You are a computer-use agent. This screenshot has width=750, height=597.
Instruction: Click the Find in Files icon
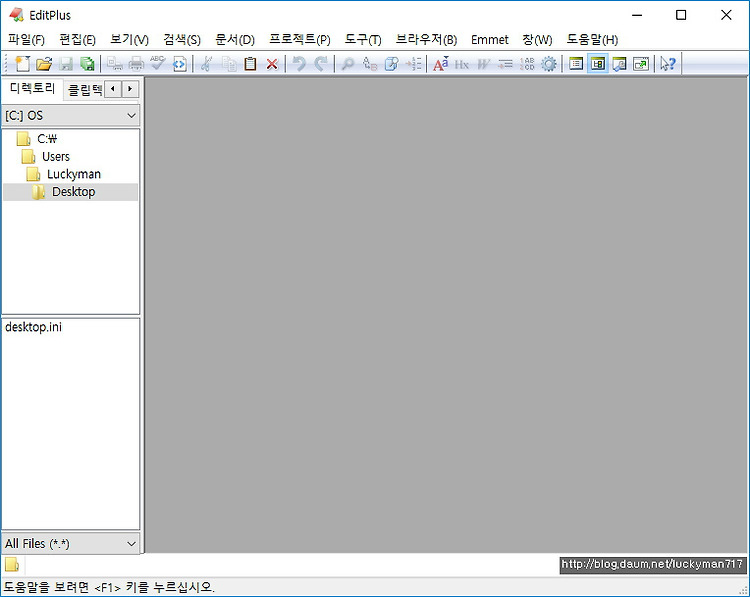pos(391,64)
